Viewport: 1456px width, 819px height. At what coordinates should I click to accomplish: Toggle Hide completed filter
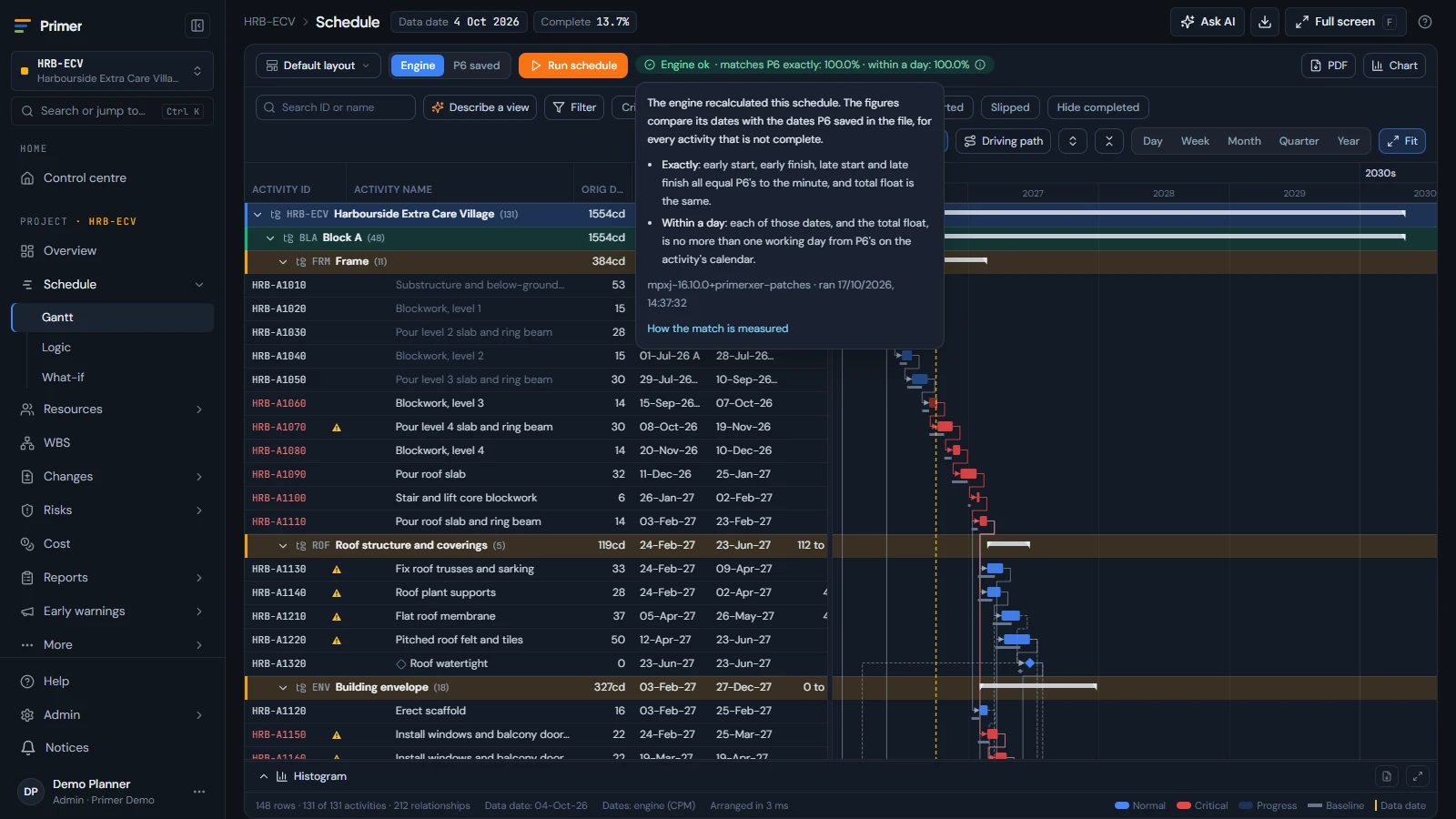click(1097, 107)
